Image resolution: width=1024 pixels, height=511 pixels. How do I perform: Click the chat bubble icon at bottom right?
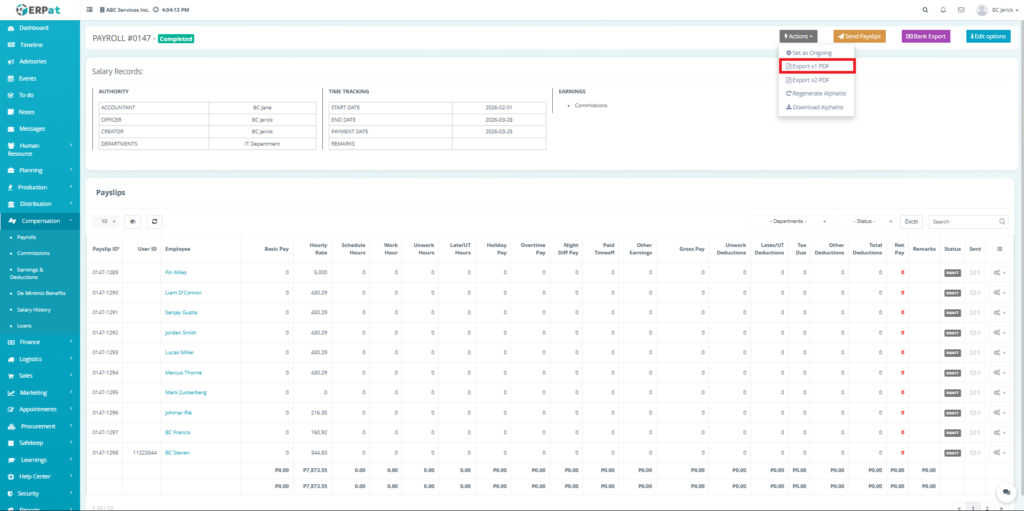pyautogui.click(x=1003, y=493)
